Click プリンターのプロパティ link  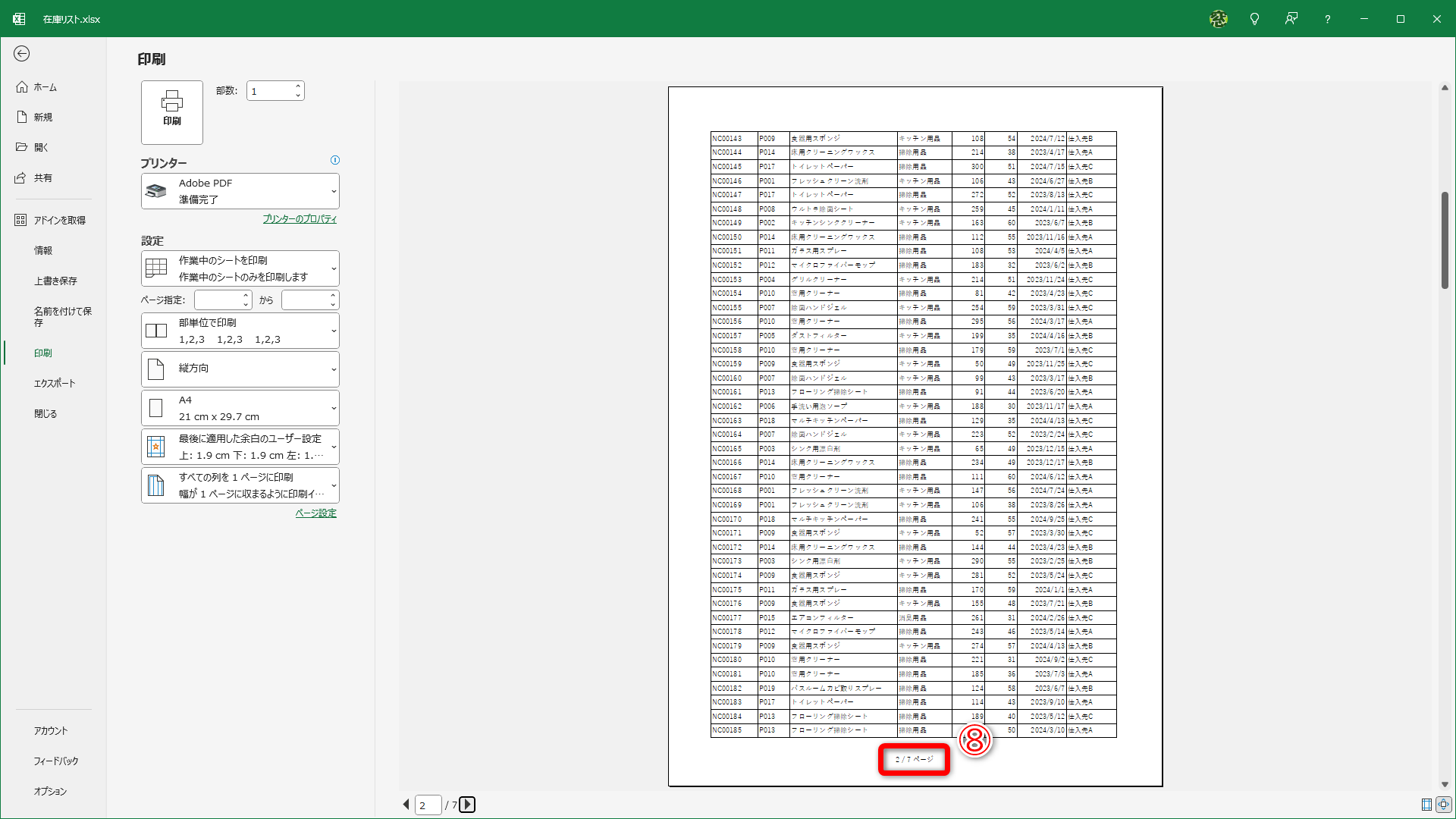click(x=300, y=219)
